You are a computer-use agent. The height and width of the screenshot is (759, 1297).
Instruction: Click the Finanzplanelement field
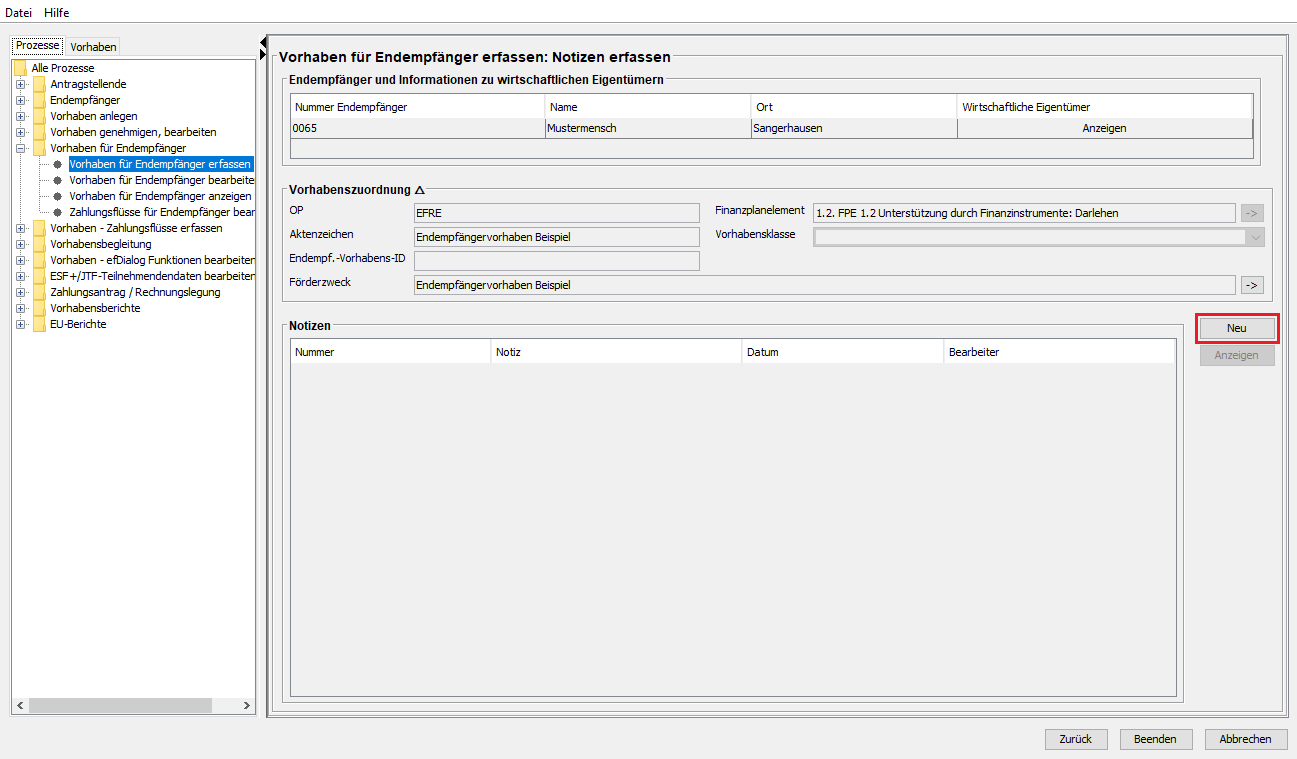click(x=1024, y=212)
